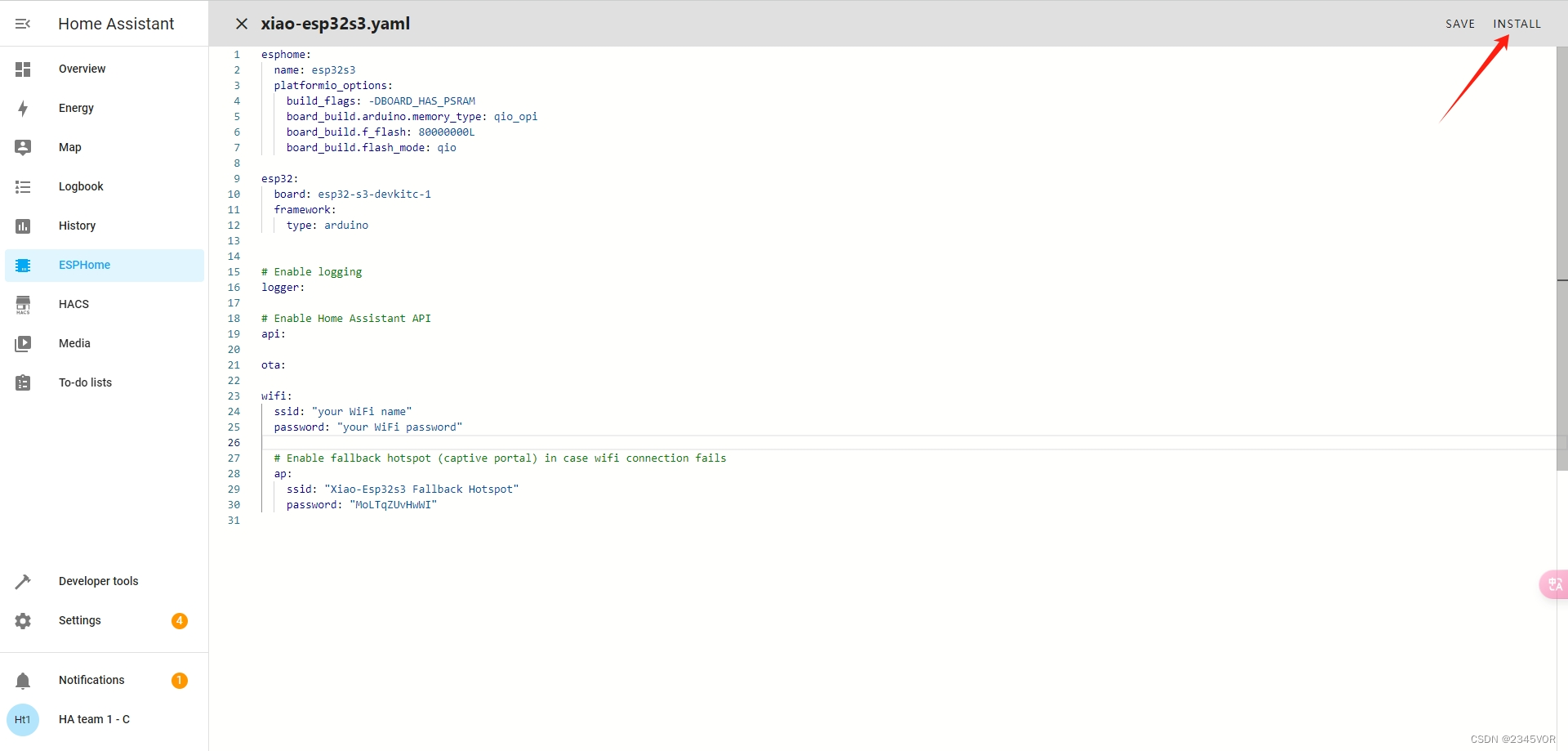Click the 'f_flash: 80000000L' line
Image resolution: width=1568 pixels, height=751 pixels.
pos(381,132)
